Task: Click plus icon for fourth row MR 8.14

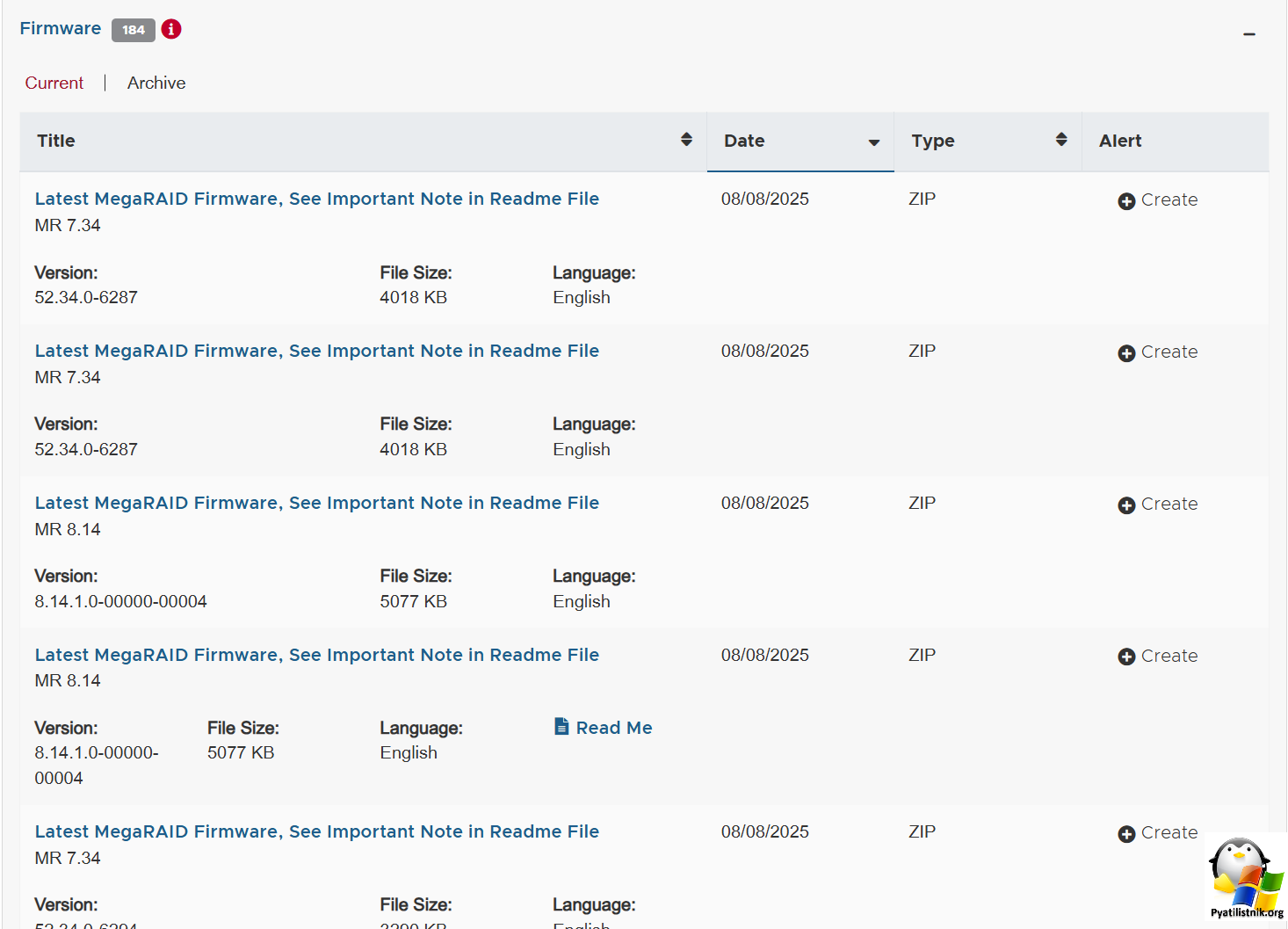Action: click(x=1126, y=657)
